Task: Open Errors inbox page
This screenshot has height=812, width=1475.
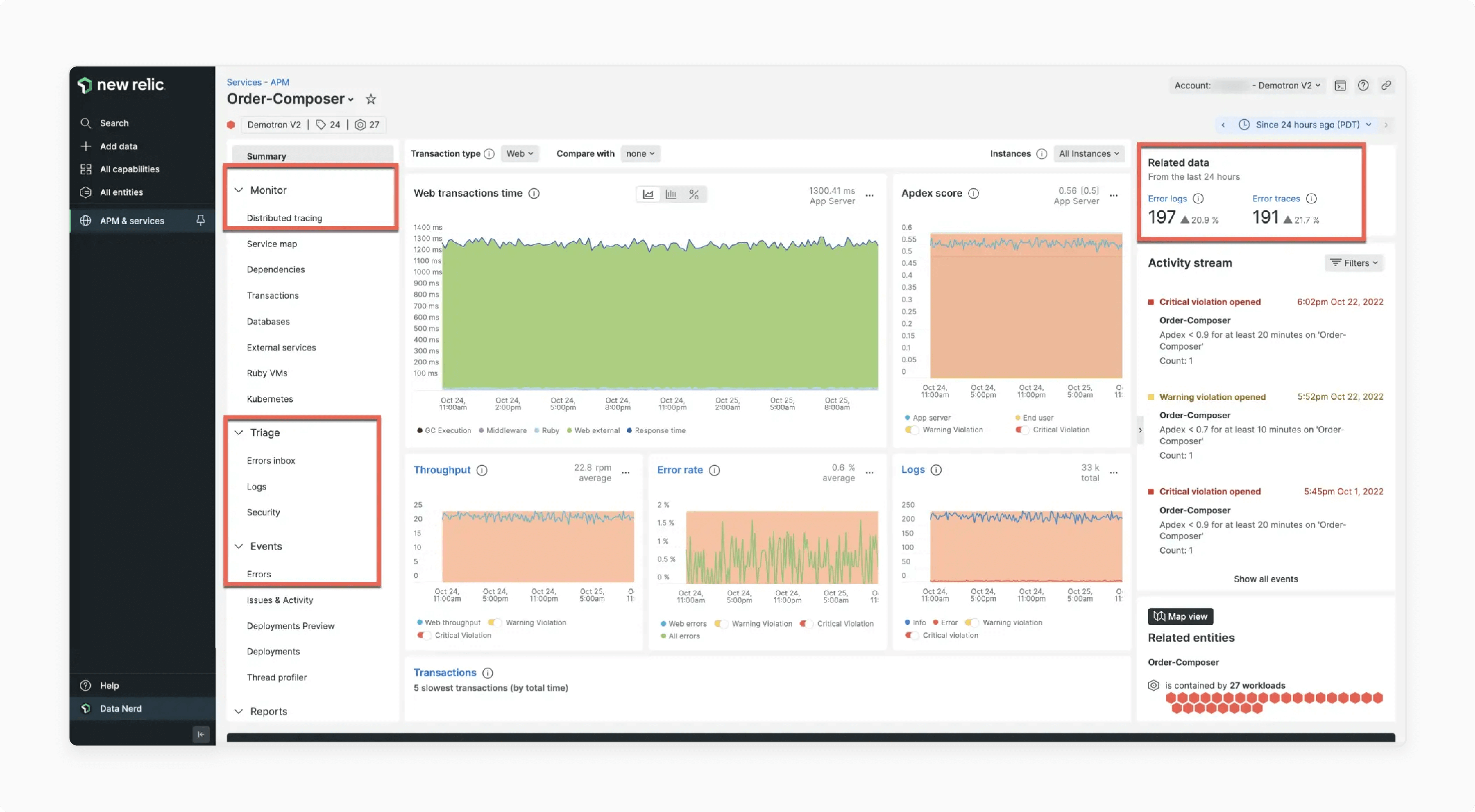Action: tap(271, 461)
